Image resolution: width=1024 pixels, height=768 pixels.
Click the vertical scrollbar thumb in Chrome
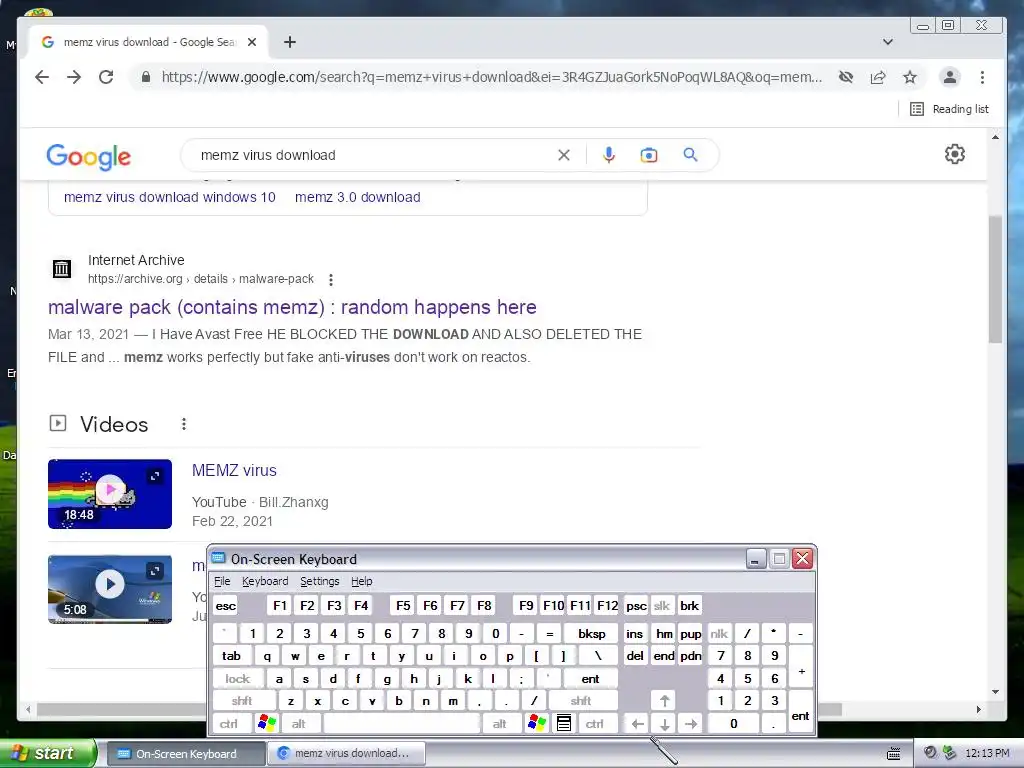995,279
